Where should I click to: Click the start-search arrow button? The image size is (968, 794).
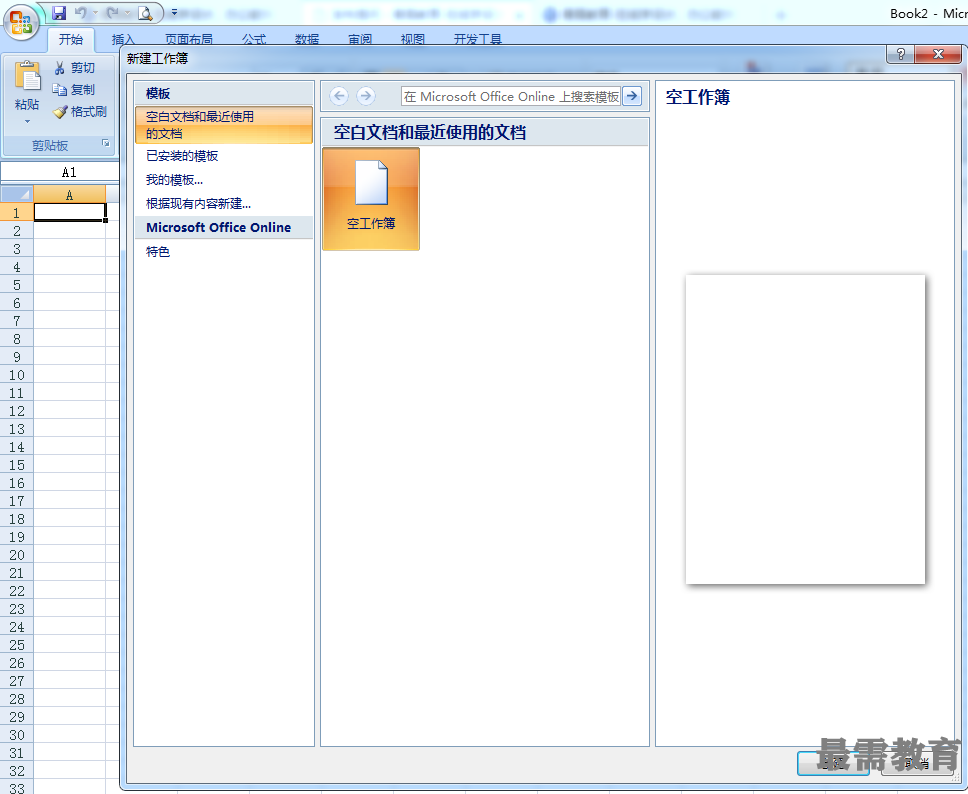coord(632,96)
